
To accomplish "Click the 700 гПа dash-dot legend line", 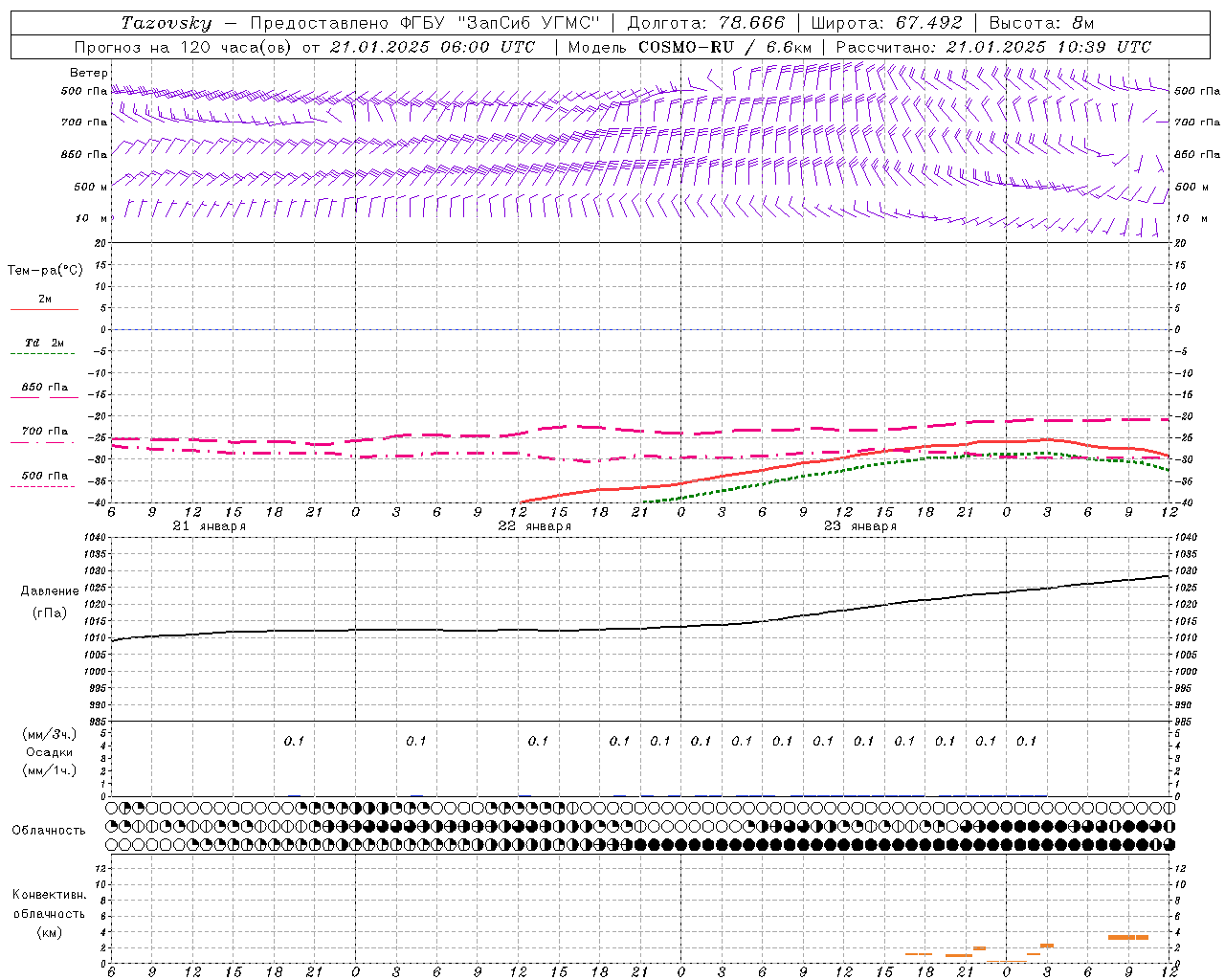I will coord(42,442).
